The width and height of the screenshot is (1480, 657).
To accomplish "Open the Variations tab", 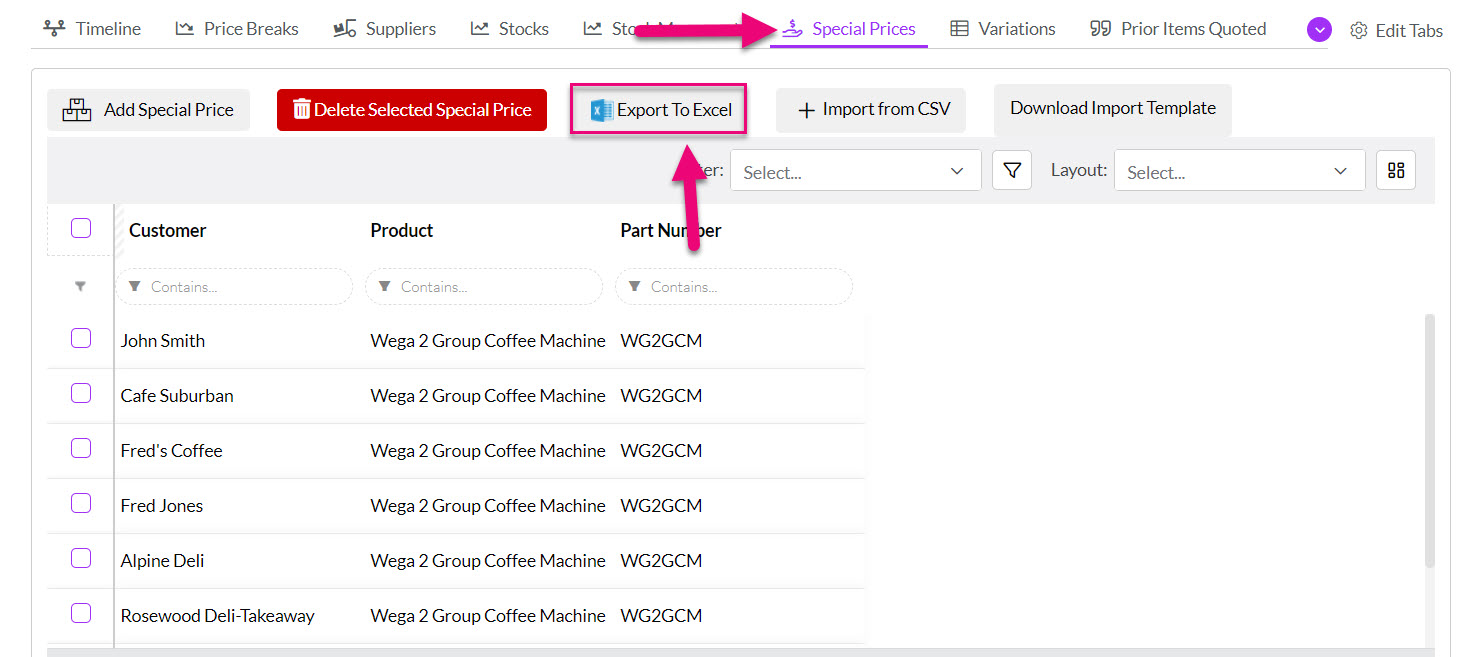I will pyautogui.click(x=1002, y=29).
